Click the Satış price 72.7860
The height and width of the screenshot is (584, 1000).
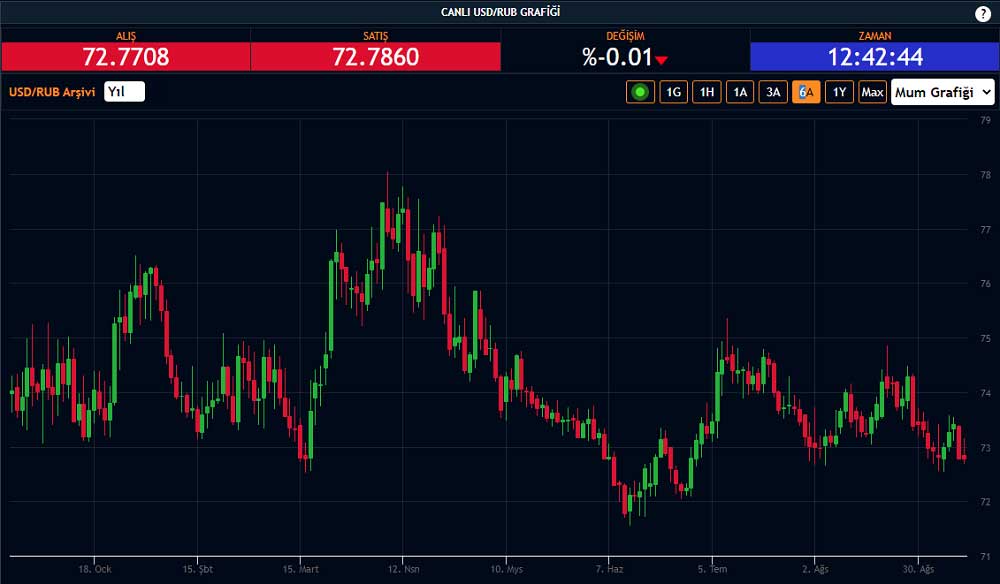(376, 57)
